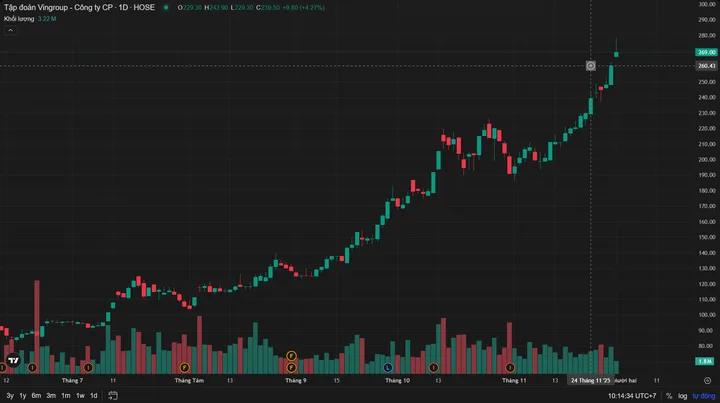Select the 1w time range

[80, 395]
